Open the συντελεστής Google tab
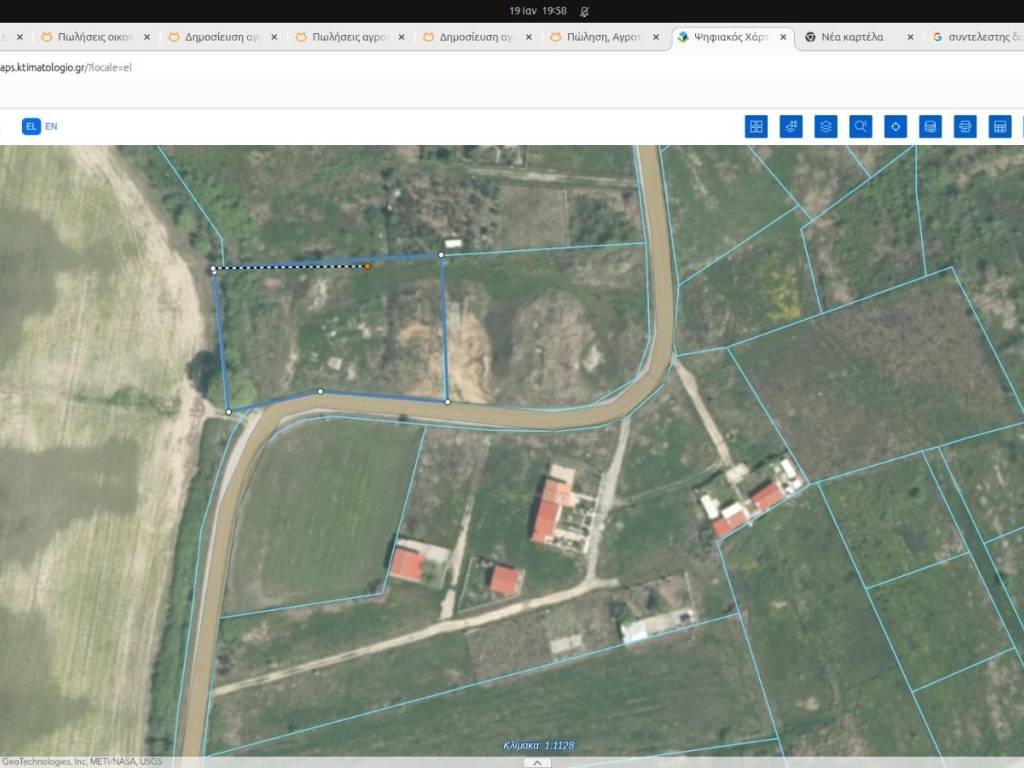This screenshot has width=1024, height=768. click(x=975, y=37)
